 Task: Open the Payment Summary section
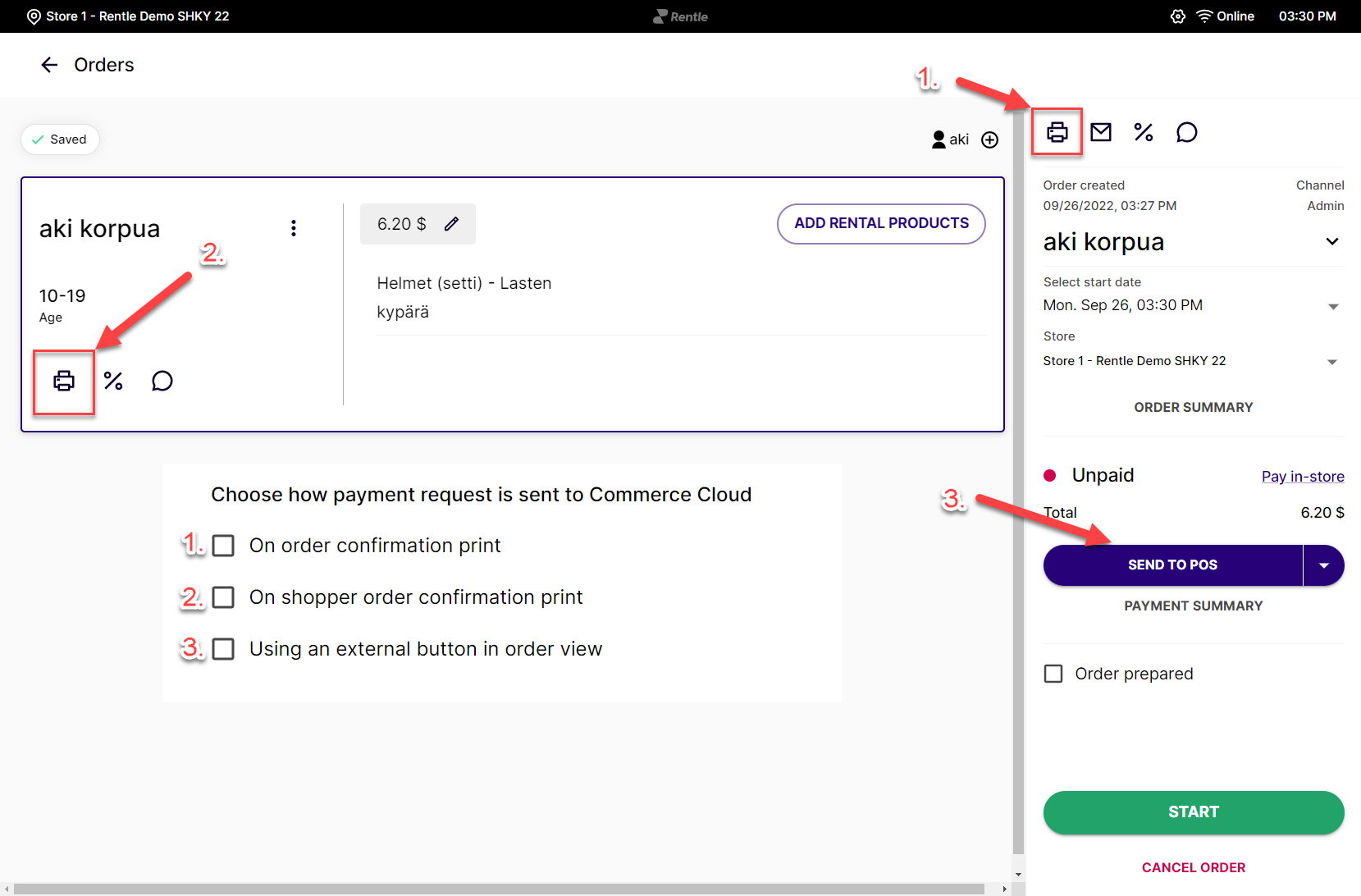pyautogui.click(x=1193, y=606)
